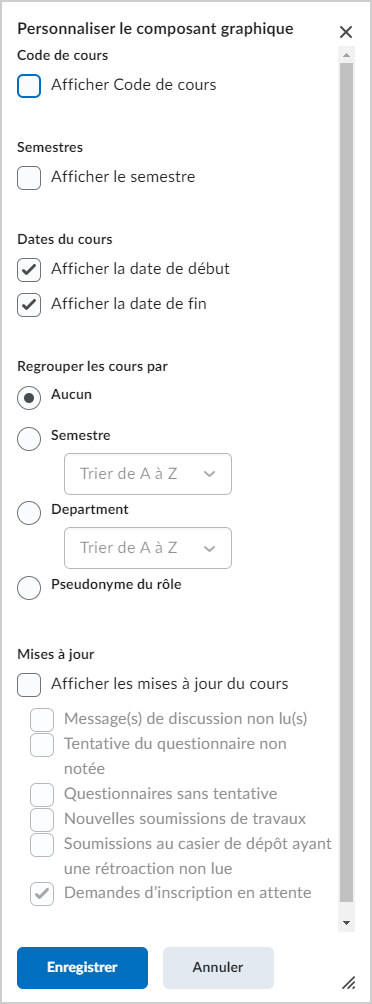
Task: Open the sort dropdown under Department
Action: click(x=148, y=547)
